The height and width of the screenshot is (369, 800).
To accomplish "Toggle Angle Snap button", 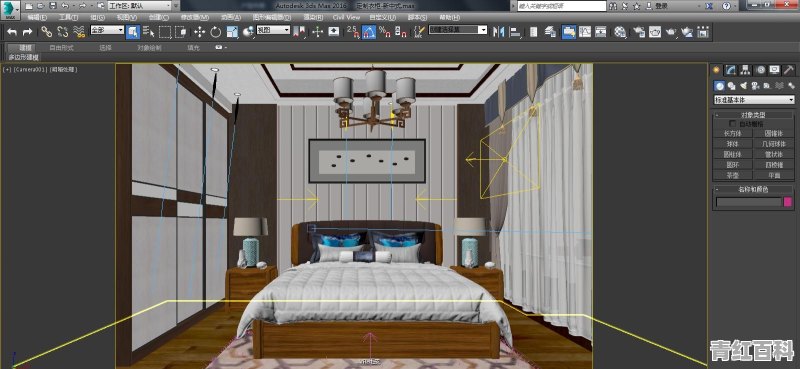I will click(x=369, y=32).
